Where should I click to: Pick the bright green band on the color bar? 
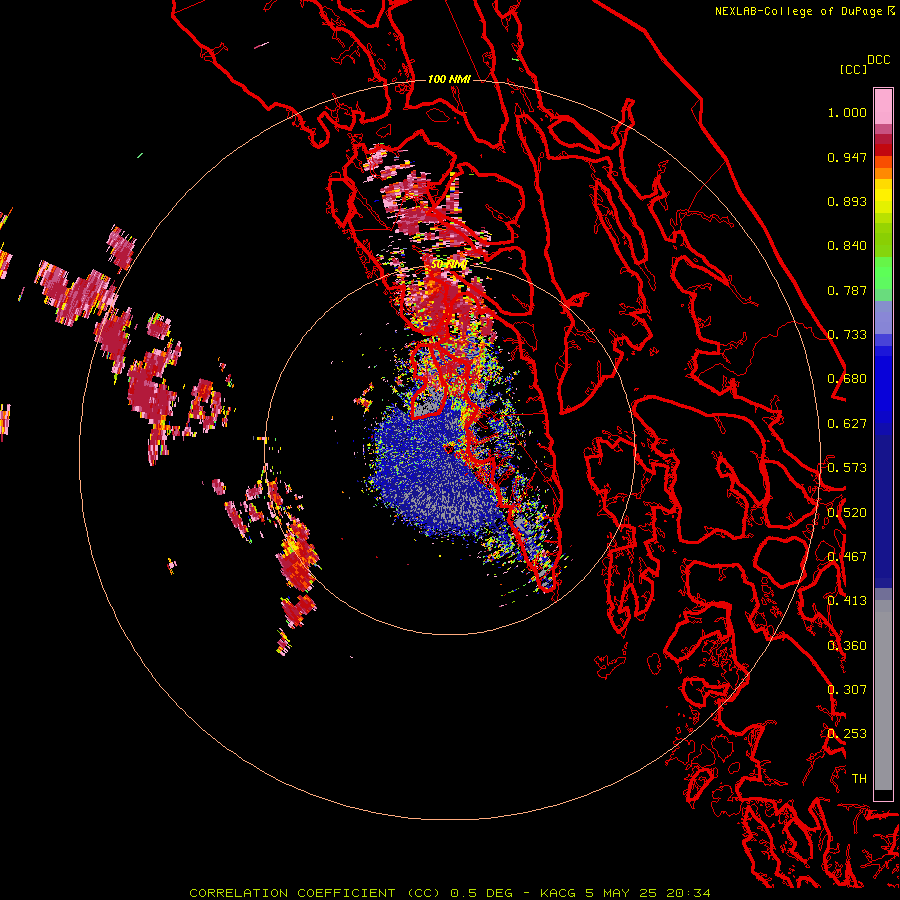pyautogui.click(x=883, y=273)
